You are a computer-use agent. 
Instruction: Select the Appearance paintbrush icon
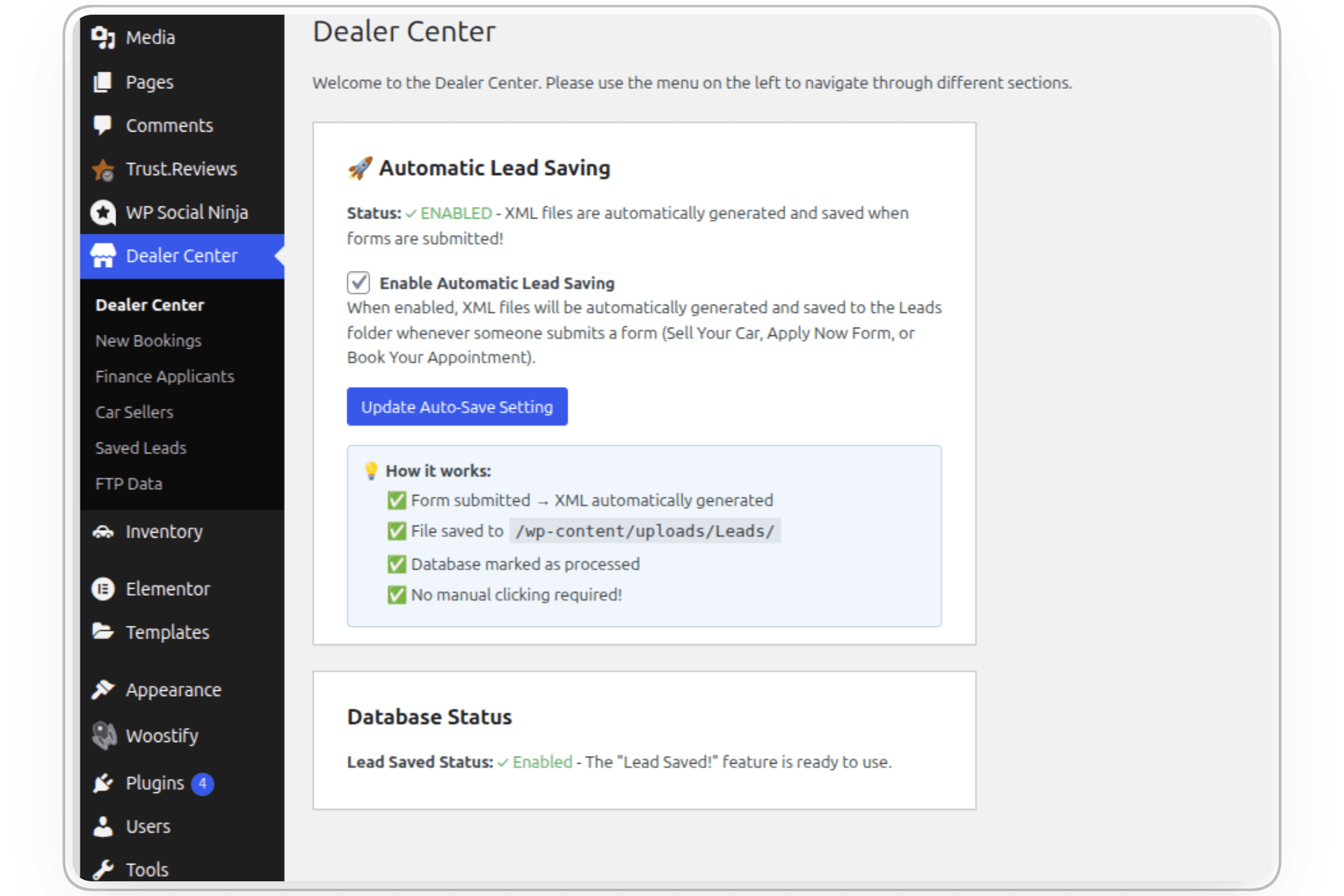tap(104, 689)
